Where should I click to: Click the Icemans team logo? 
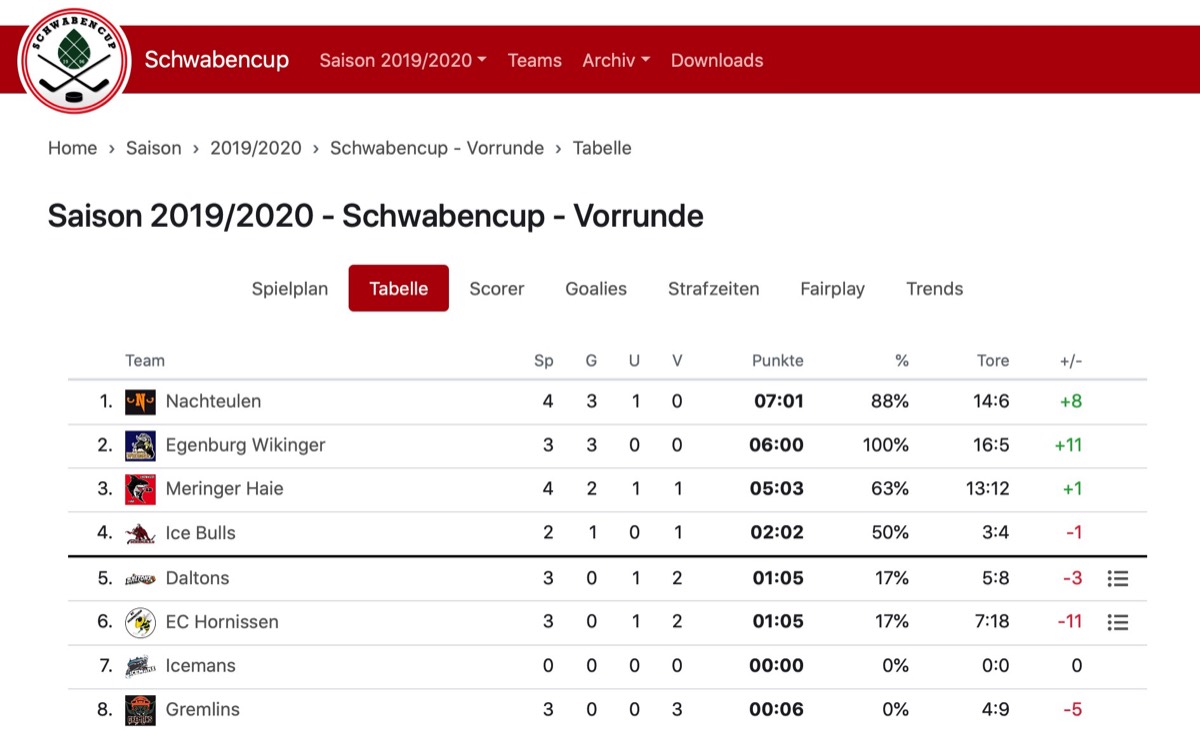(x=140, y=666)
